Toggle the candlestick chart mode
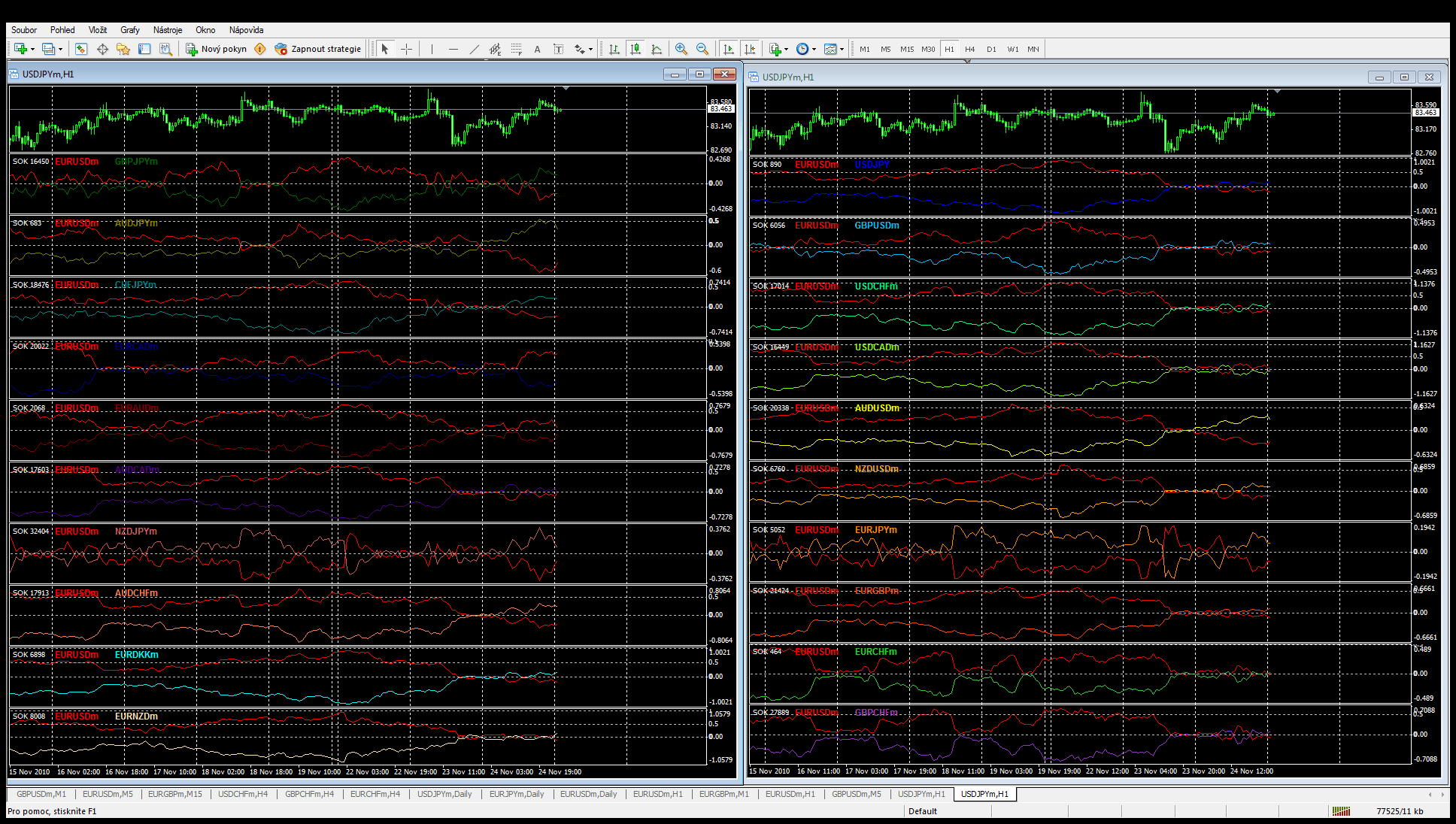Screen dimensions: 1456x824 635,49
